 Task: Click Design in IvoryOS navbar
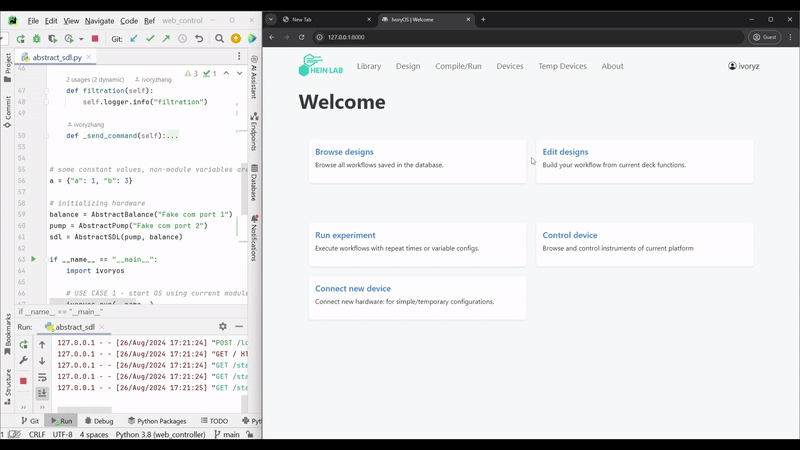coord(408,66)
